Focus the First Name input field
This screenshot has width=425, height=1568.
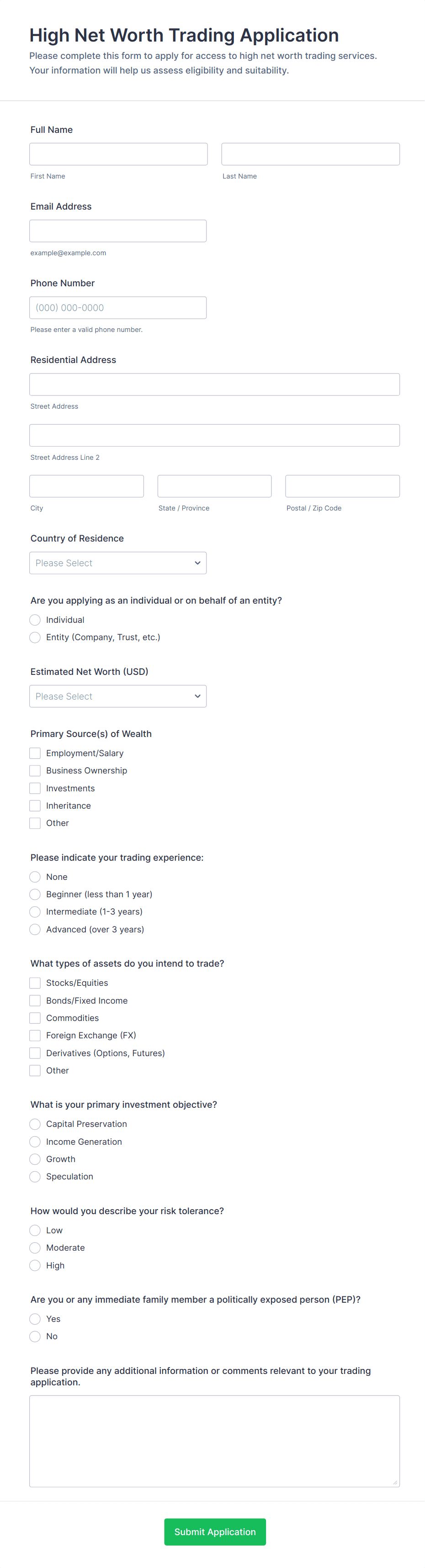(x=118, y=154)
